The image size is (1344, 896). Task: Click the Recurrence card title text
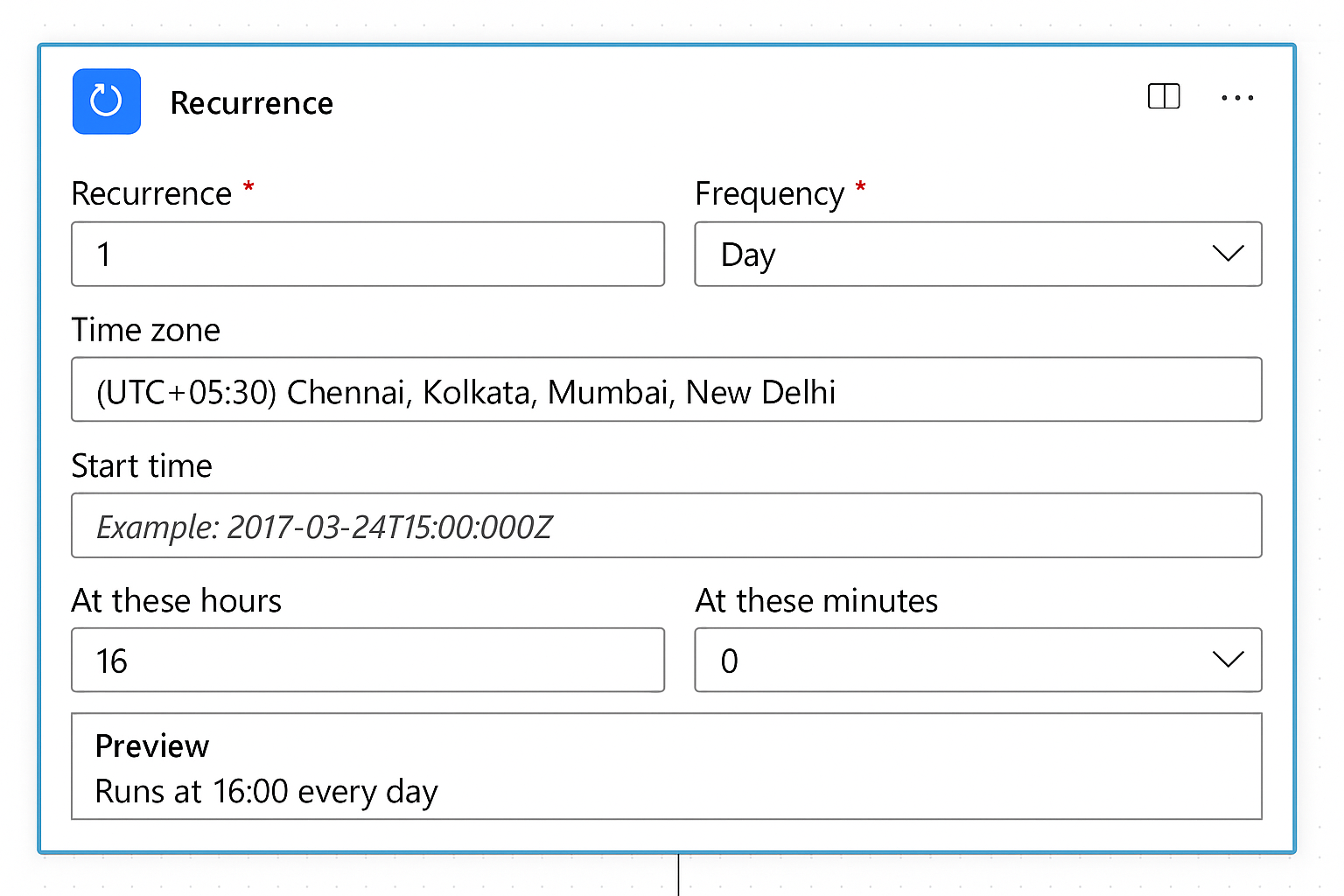[x=251, y=103]
